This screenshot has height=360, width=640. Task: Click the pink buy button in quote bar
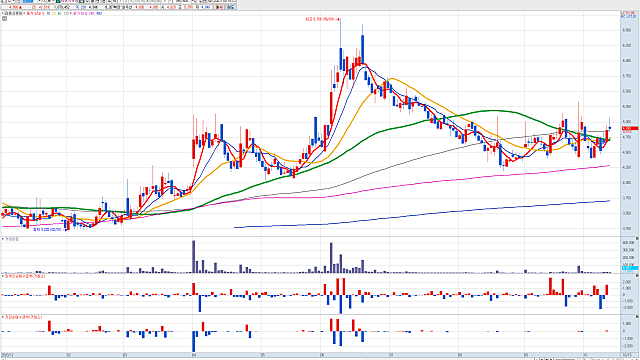coord(220,7)
